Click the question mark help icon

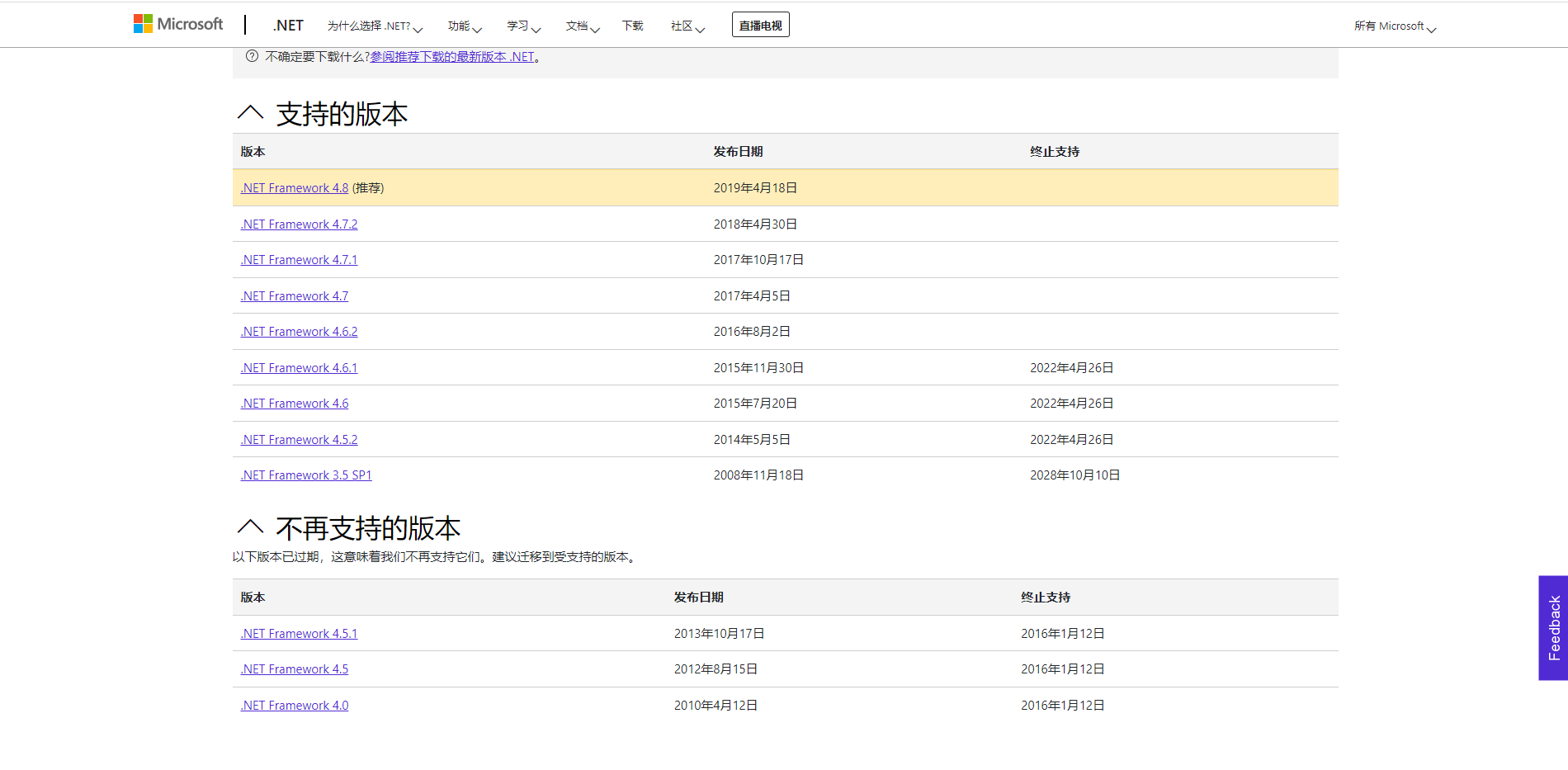click(x=252, y=56)
